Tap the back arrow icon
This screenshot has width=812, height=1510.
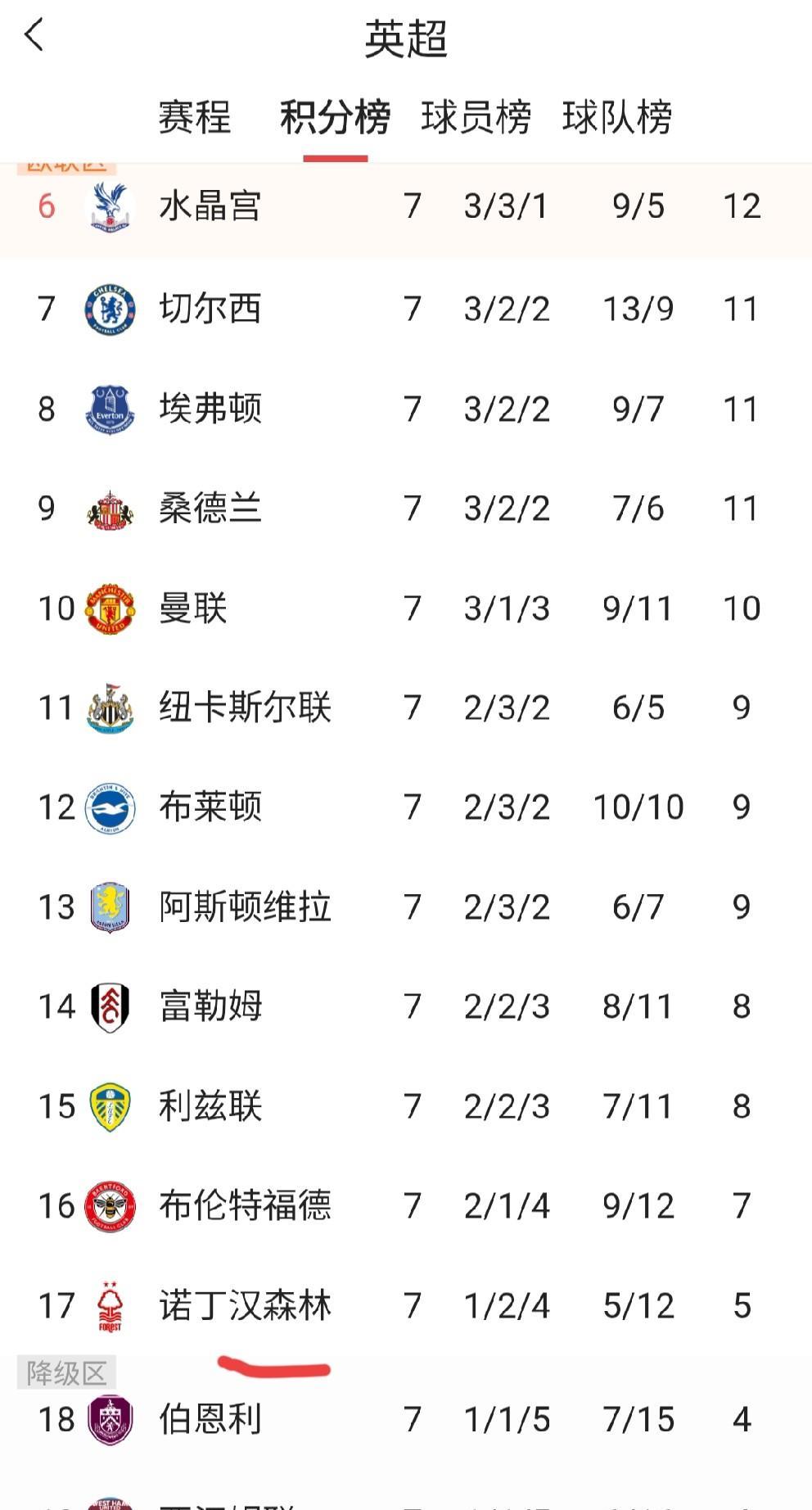click(34, 36)
